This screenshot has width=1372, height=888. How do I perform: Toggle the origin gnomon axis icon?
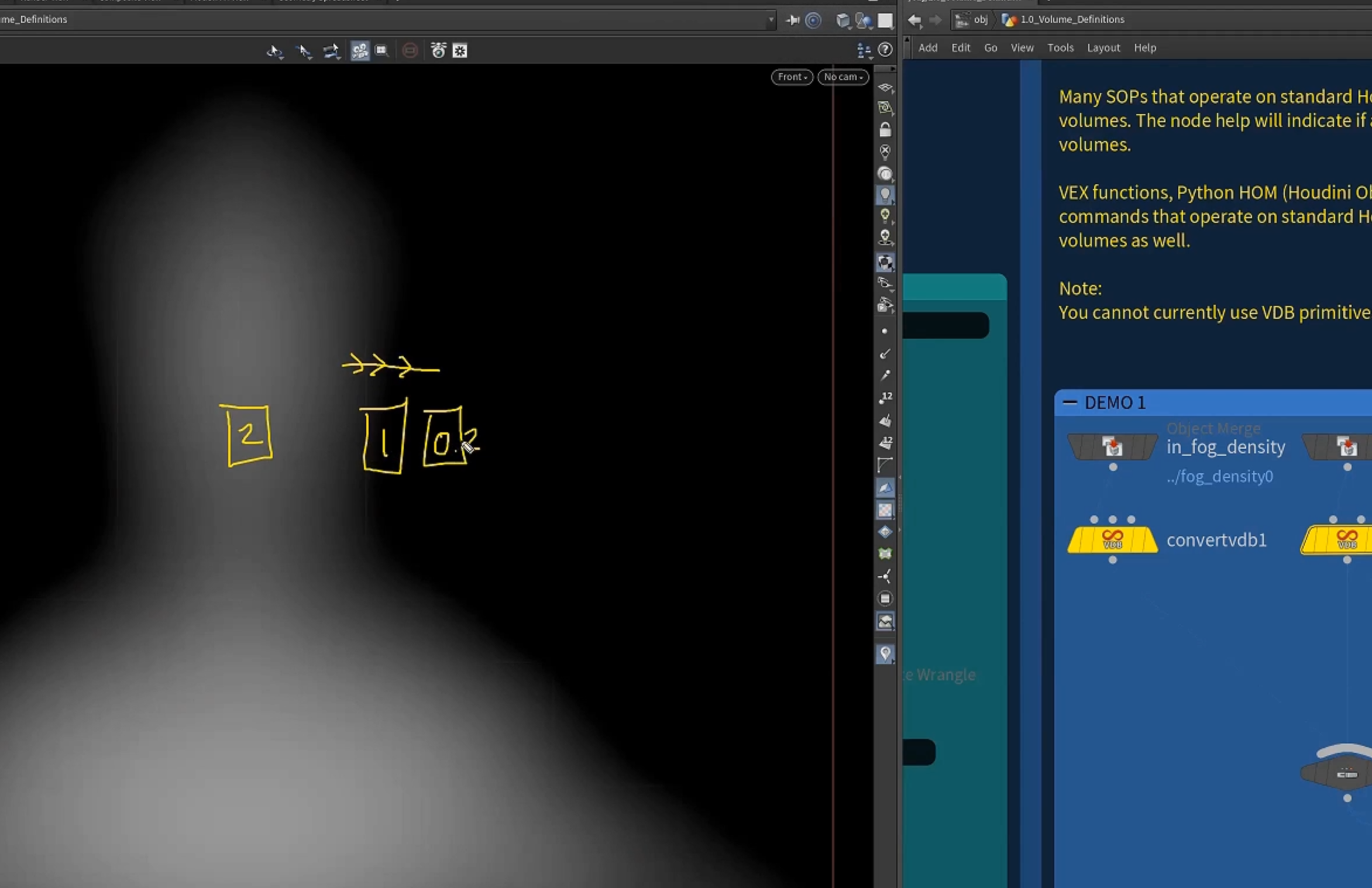click(885, 576)
